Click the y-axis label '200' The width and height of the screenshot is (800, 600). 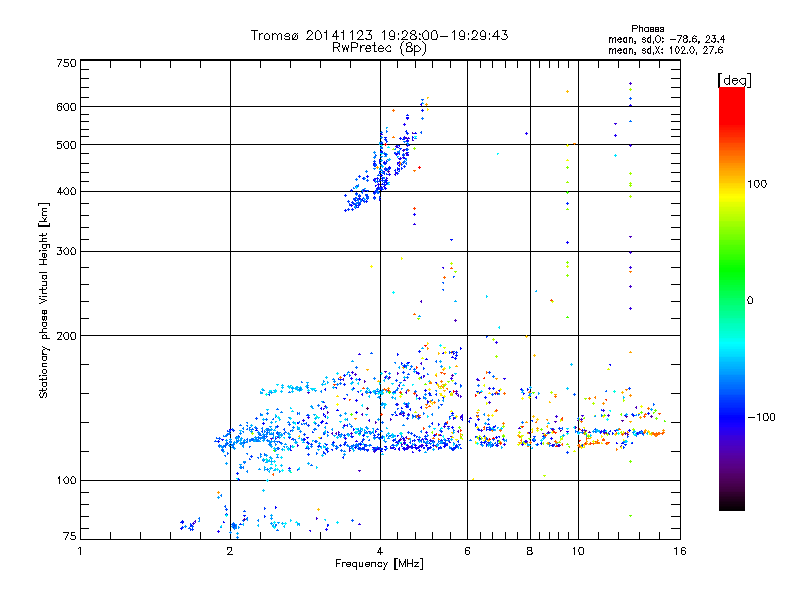[67, 336]
